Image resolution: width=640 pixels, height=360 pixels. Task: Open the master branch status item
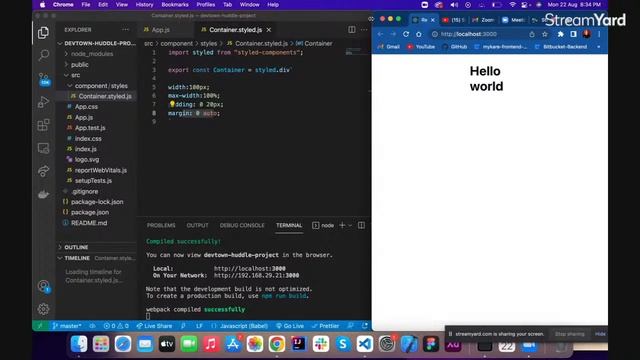click(x=67, y=326)
